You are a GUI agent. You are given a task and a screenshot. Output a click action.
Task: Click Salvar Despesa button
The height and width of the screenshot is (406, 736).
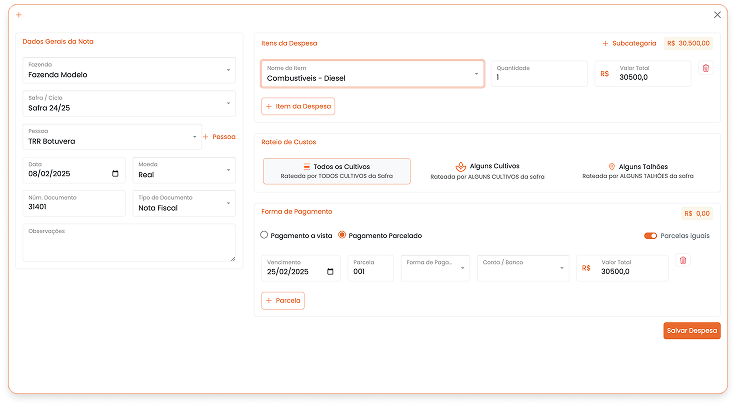tap(691, 331)
